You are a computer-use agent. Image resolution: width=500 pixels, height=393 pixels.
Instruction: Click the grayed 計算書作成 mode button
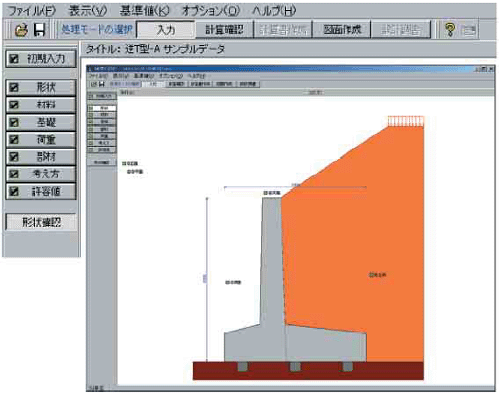[x=283, y=30]
